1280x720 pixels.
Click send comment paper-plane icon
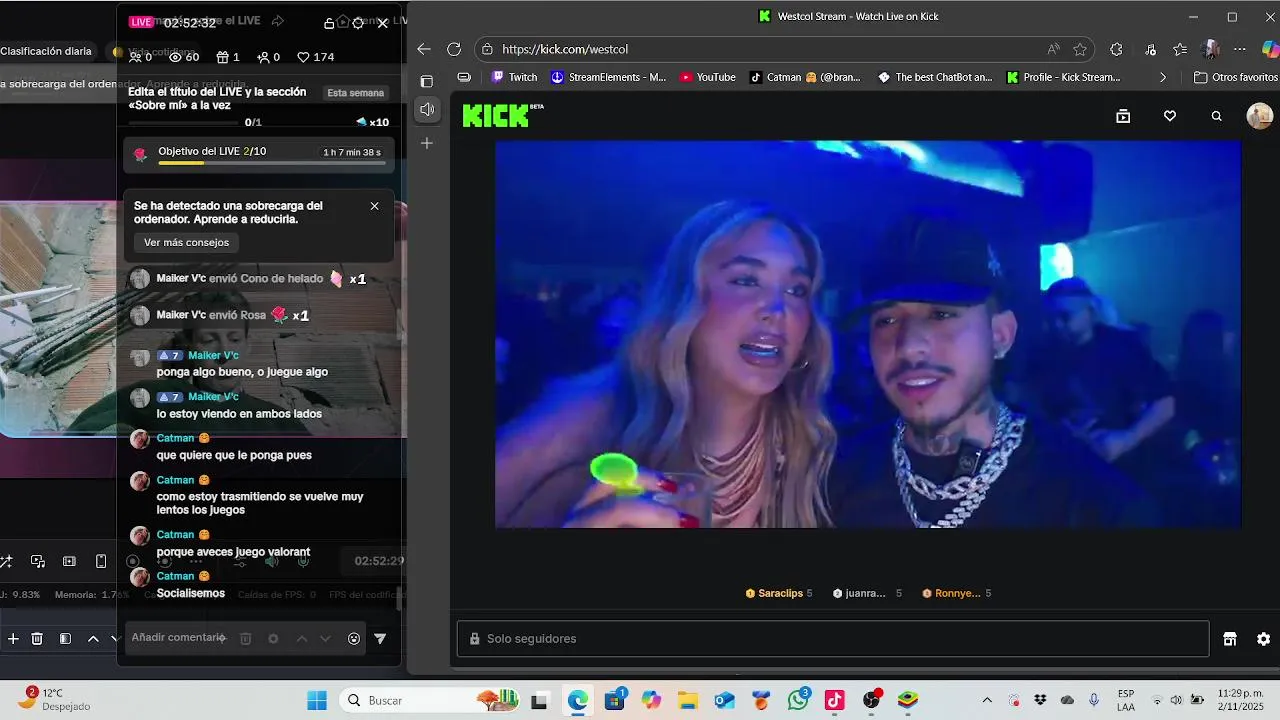click(380, 639)
